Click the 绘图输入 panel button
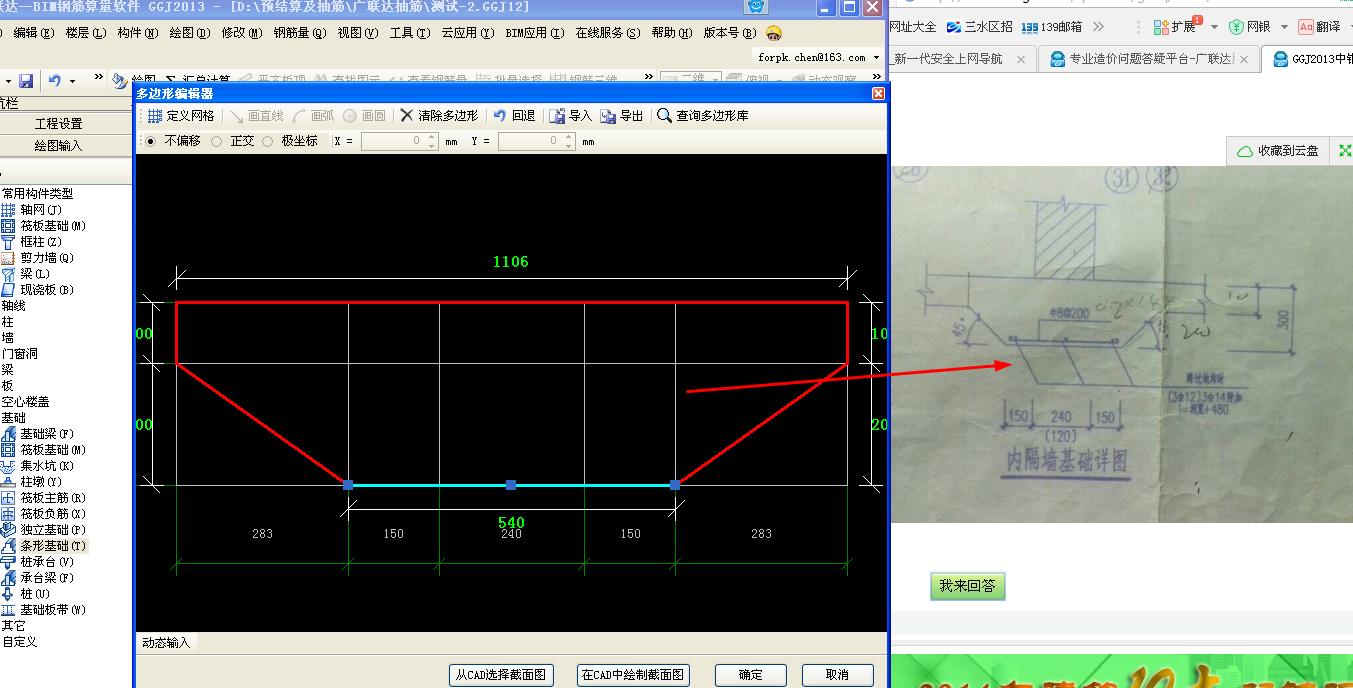This screenshot has height=688, width=1353. click(58, 146)
